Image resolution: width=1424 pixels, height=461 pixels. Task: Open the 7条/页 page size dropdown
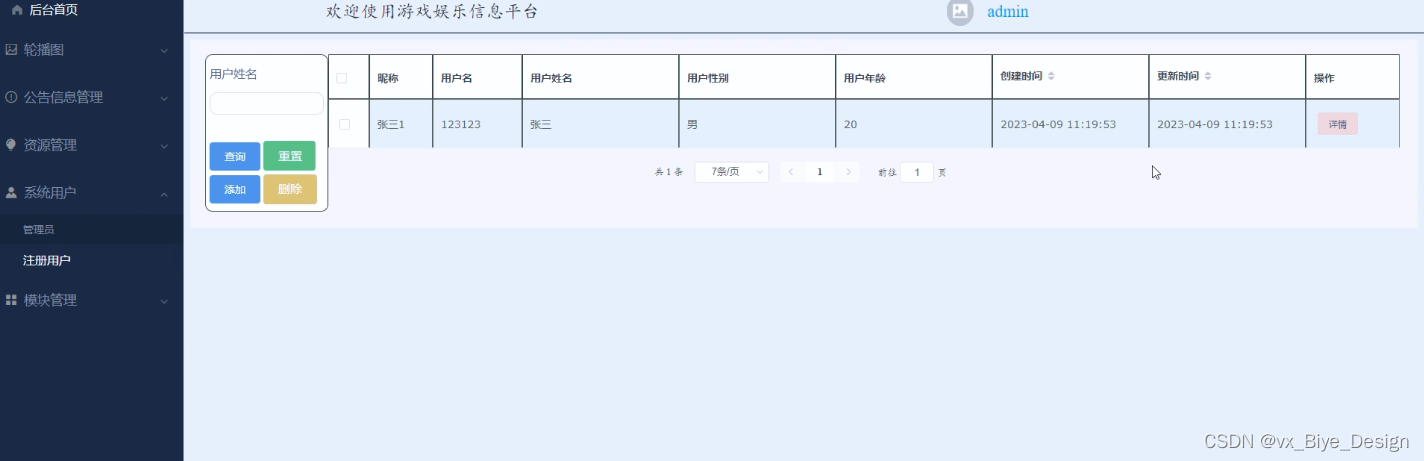(732, 172)
